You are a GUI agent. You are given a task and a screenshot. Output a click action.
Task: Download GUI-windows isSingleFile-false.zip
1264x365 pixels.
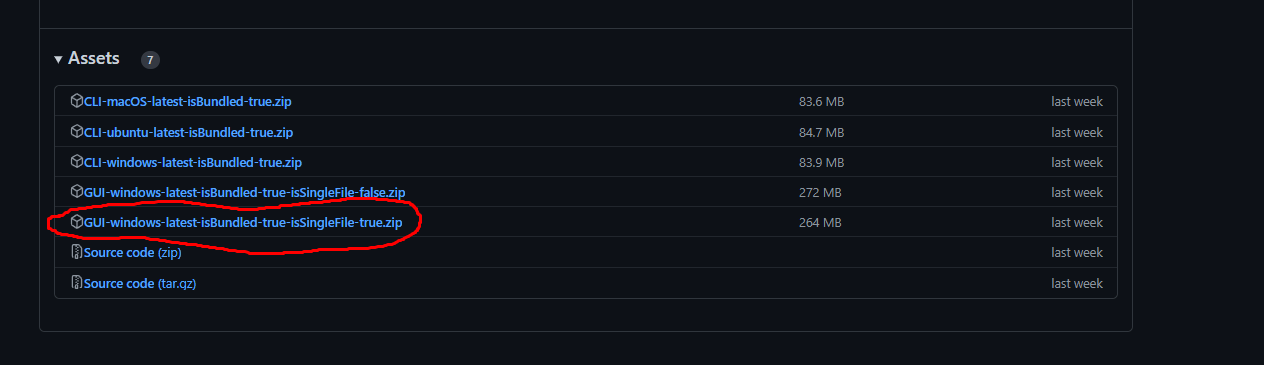244,192
